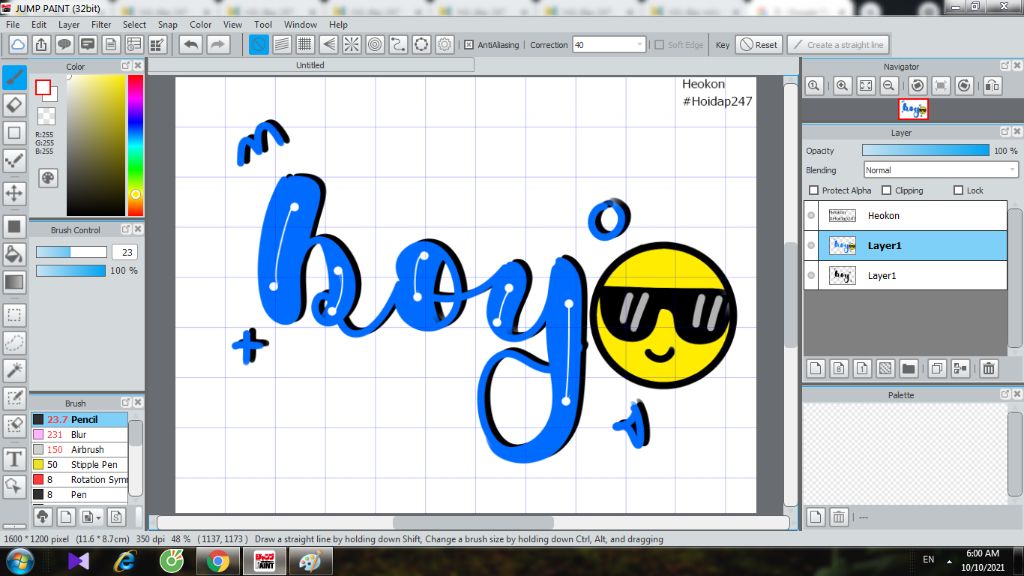Open the Snap menu
1024x576 pixels.
(x=168, y=24)
